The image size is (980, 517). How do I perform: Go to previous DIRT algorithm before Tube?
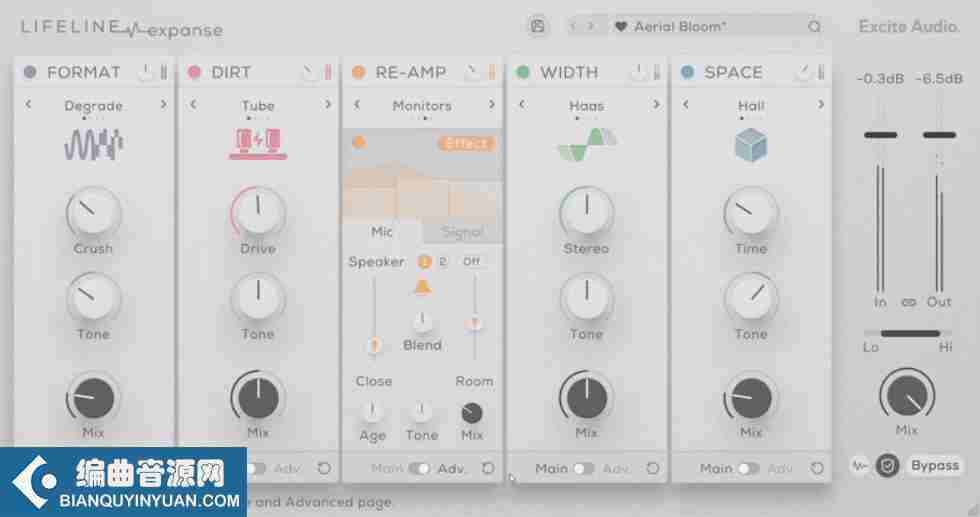point(192,104)
